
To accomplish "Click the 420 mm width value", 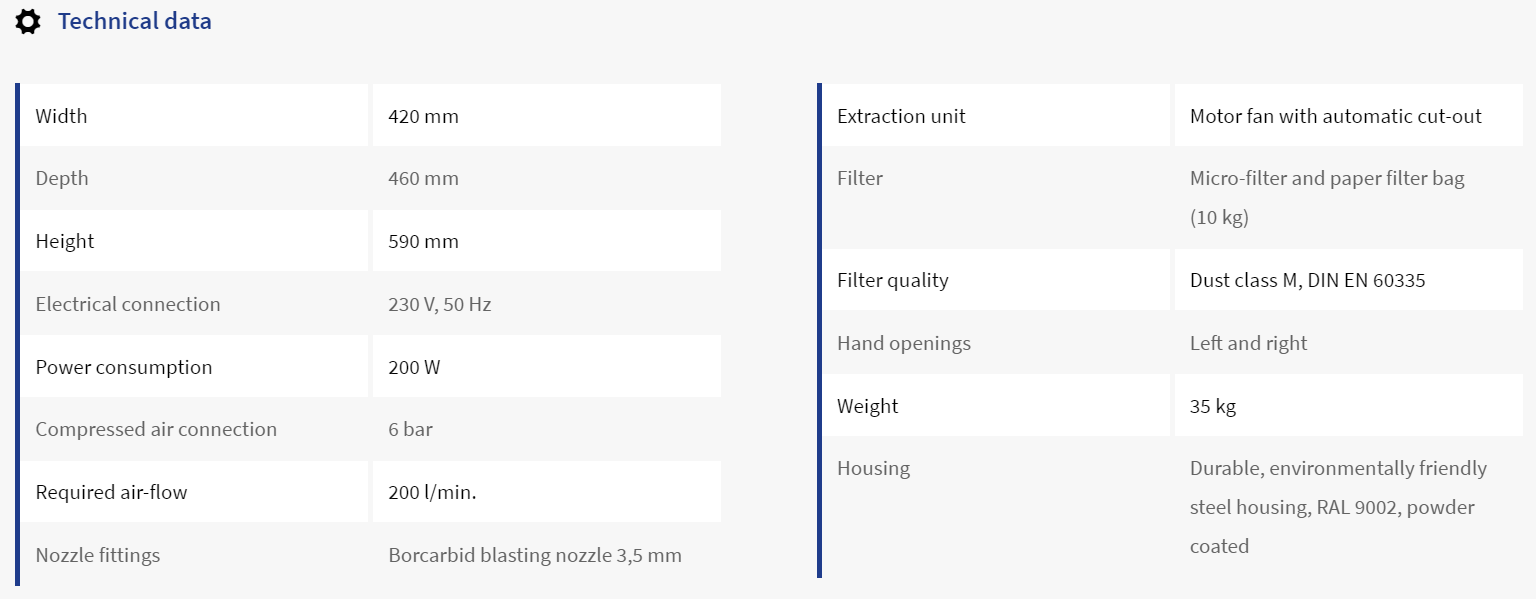I will (x=423, y=116).
